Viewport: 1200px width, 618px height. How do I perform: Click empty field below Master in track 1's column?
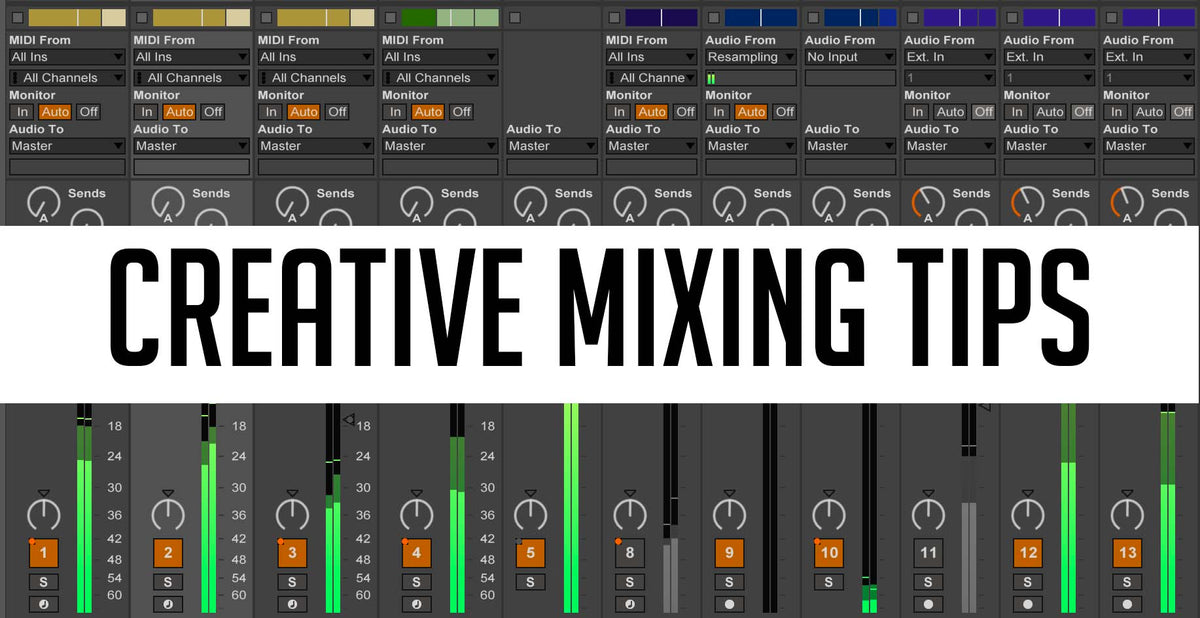(67, 167)
